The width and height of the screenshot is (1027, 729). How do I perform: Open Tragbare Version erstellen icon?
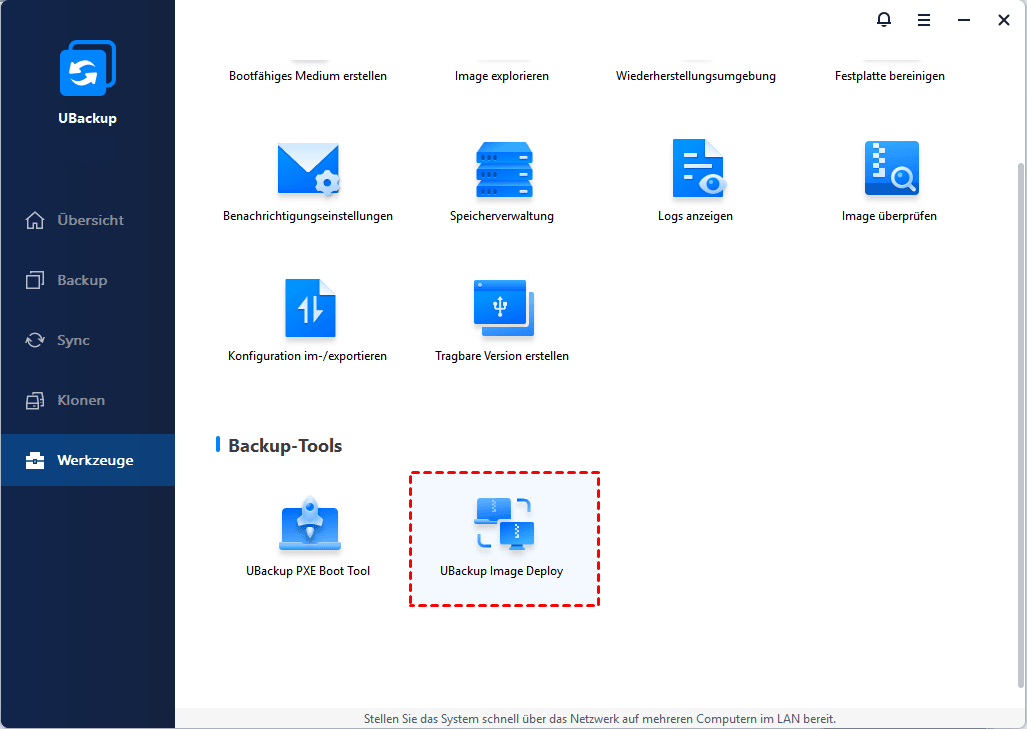(503, 309)
